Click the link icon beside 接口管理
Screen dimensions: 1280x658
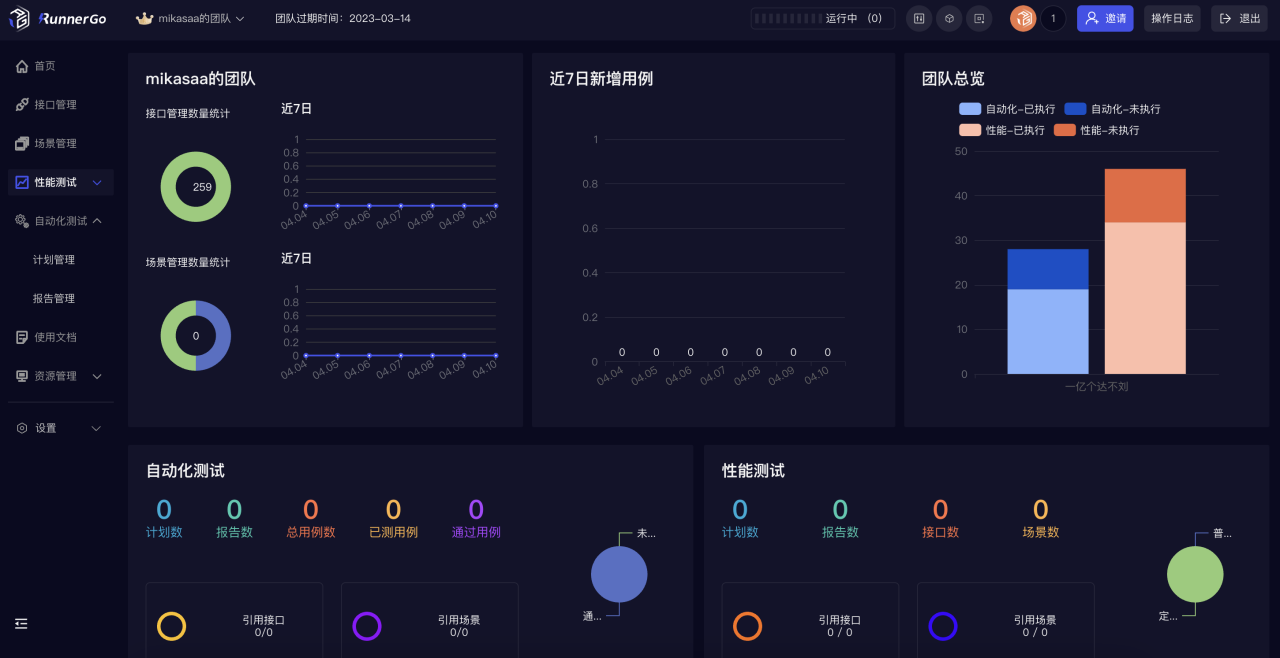click(x=22, y=105)
